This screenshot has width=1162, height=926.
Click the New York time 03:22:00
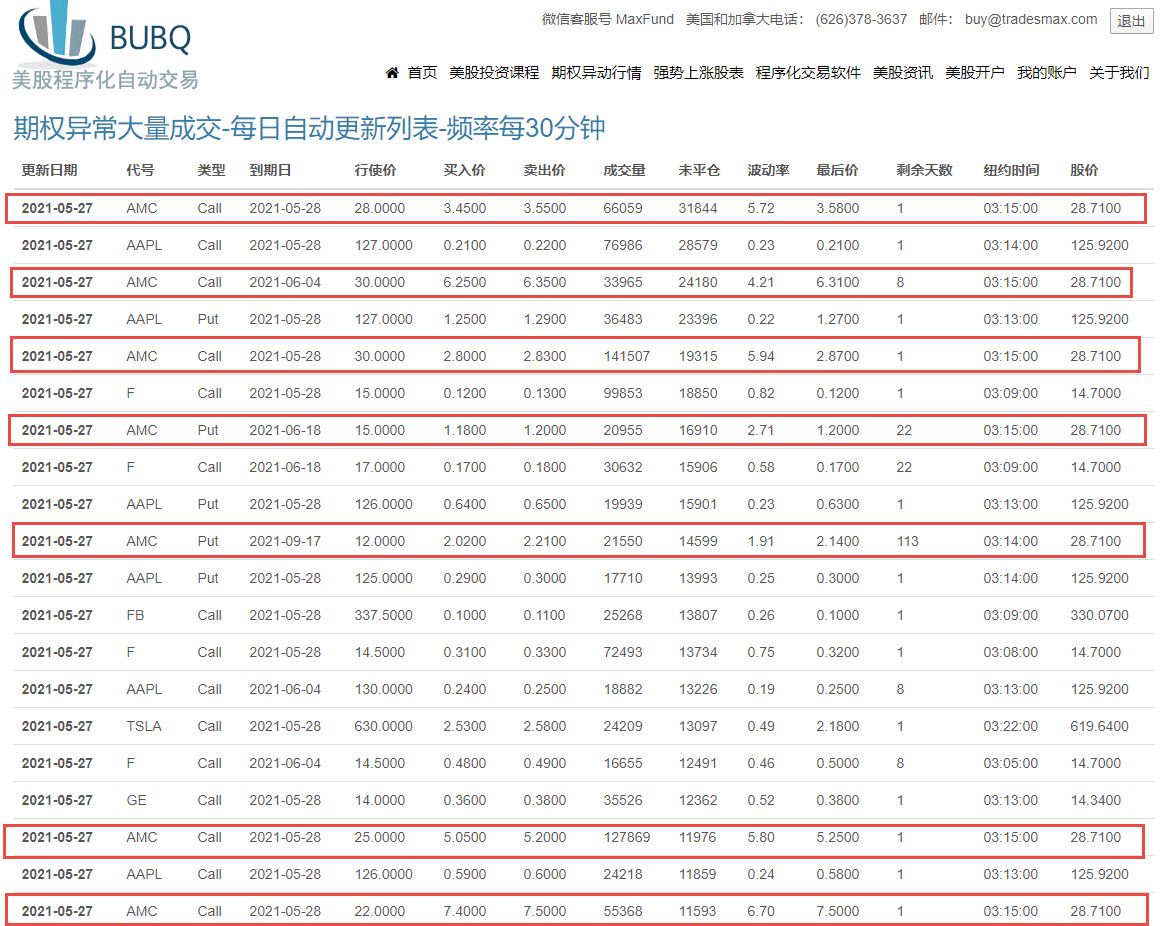pyautogui.click(x=1011, y=727)
